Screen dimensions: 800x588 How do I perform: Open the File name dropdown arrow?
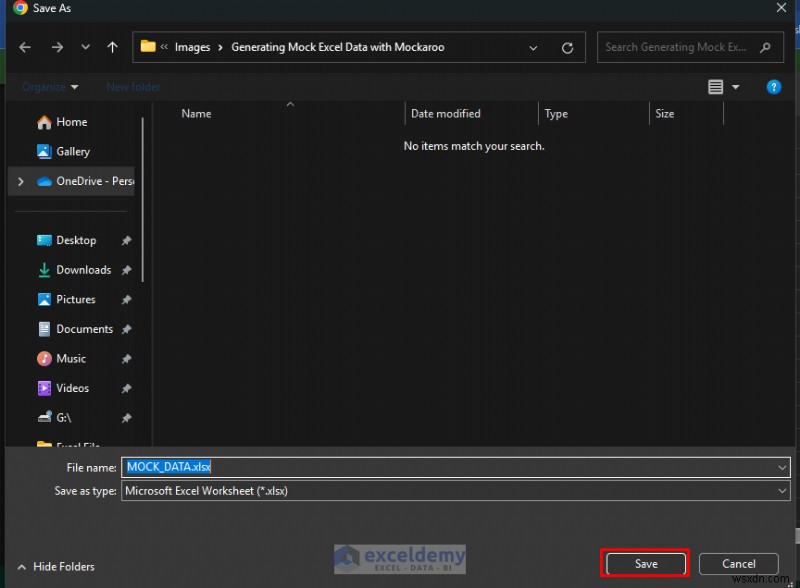click(x=782, y=468)
